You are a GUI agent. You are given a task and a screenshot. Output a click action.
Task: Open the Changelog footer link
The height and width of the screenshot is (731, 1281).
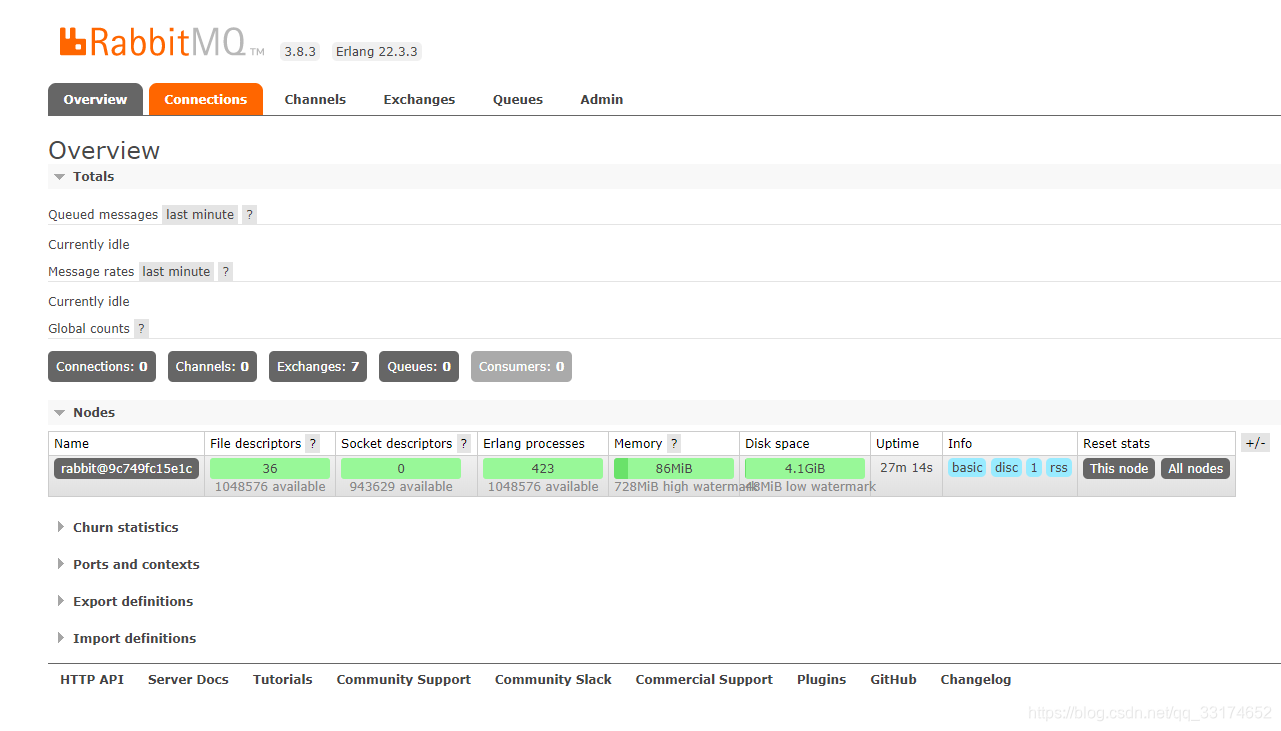click(976, 679)
